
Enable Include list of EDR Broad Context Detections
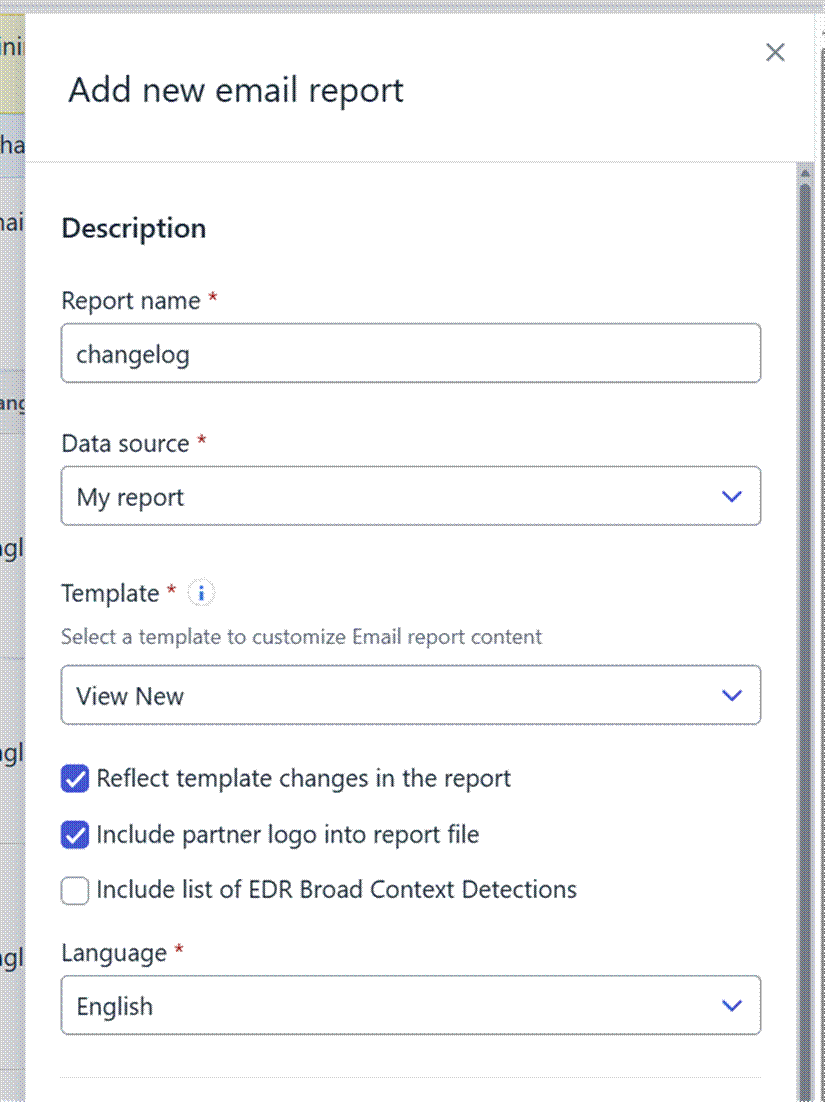click(74, 890)
